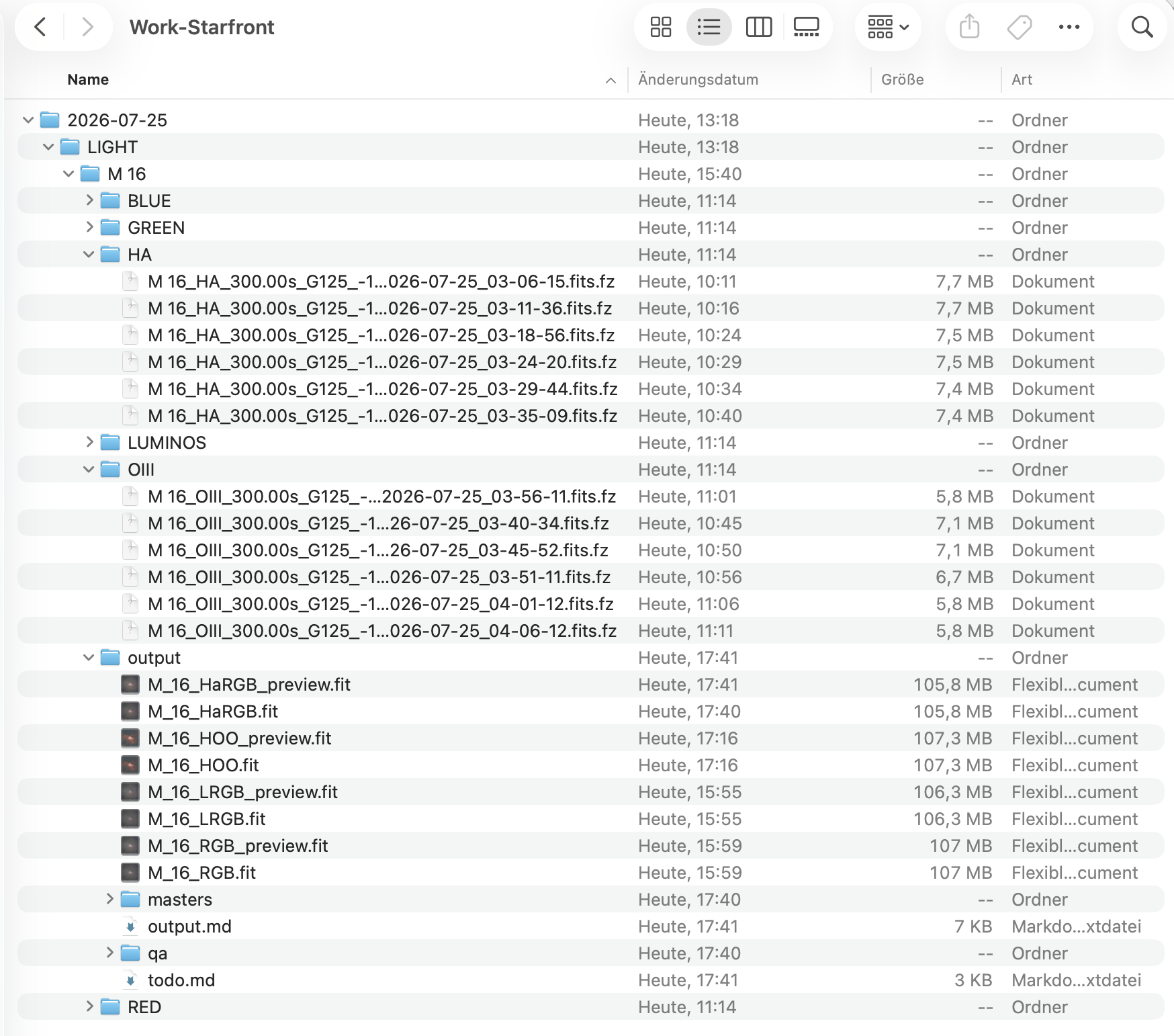This screenshot has height=1036, width=1174.
Task: Select the BLUE folder icon
Action: click(110, 201)
